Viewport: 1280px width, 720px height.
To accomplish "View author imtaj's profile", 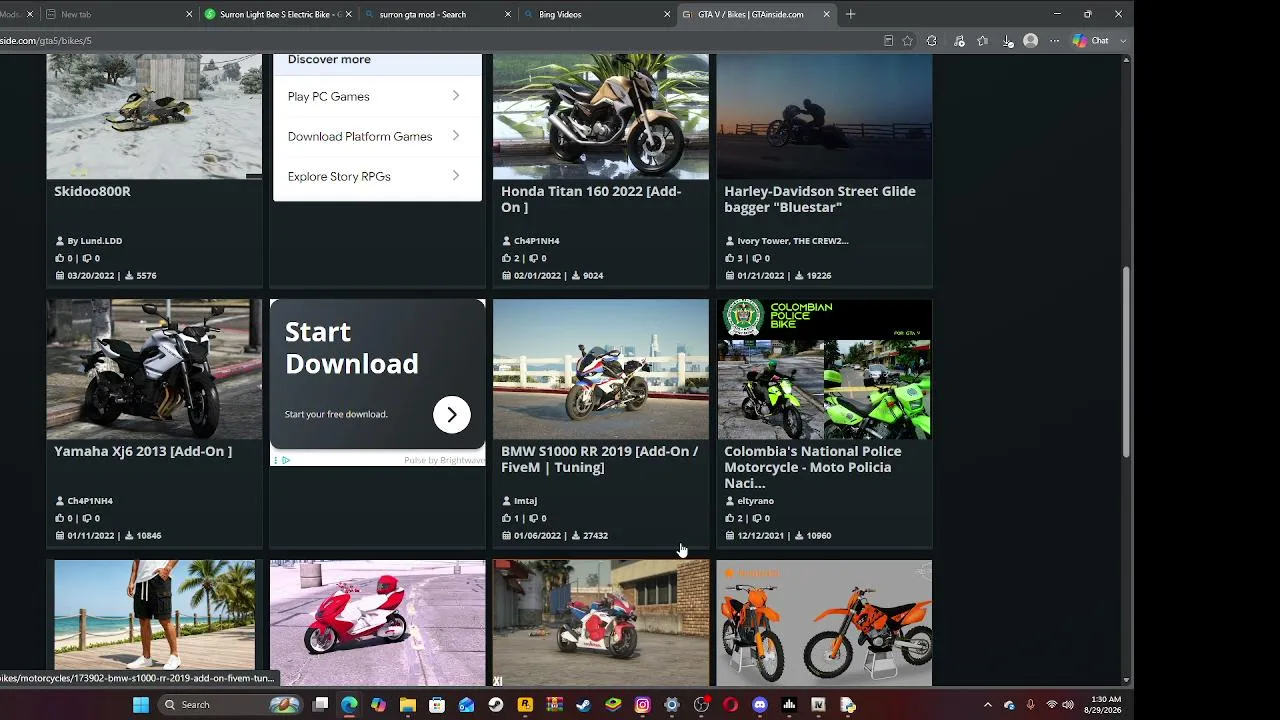I will click(526, 501).
